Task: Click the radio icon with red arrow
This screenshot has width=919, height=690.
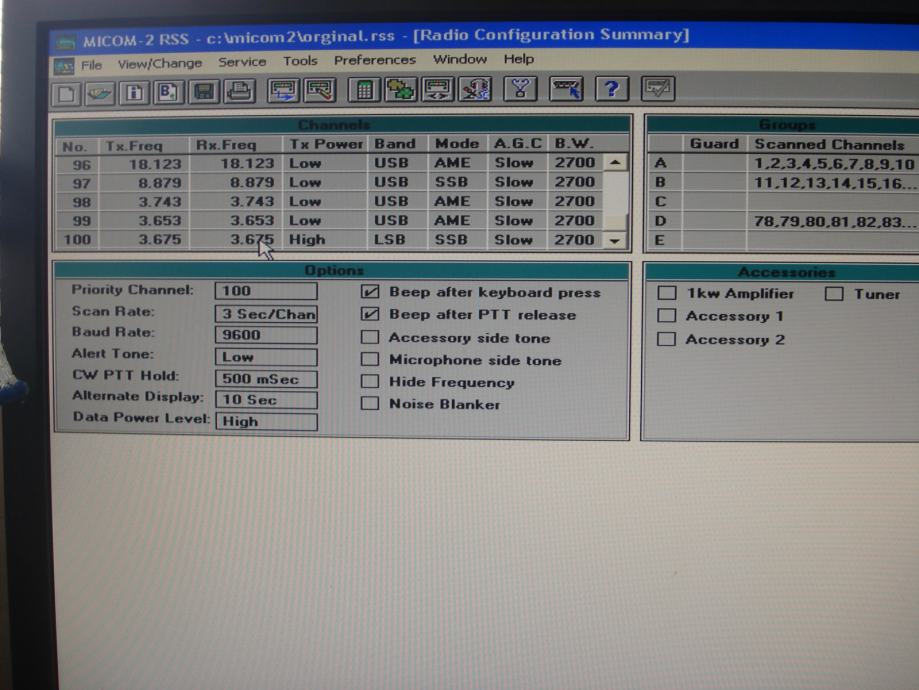Action: (319, 90)
